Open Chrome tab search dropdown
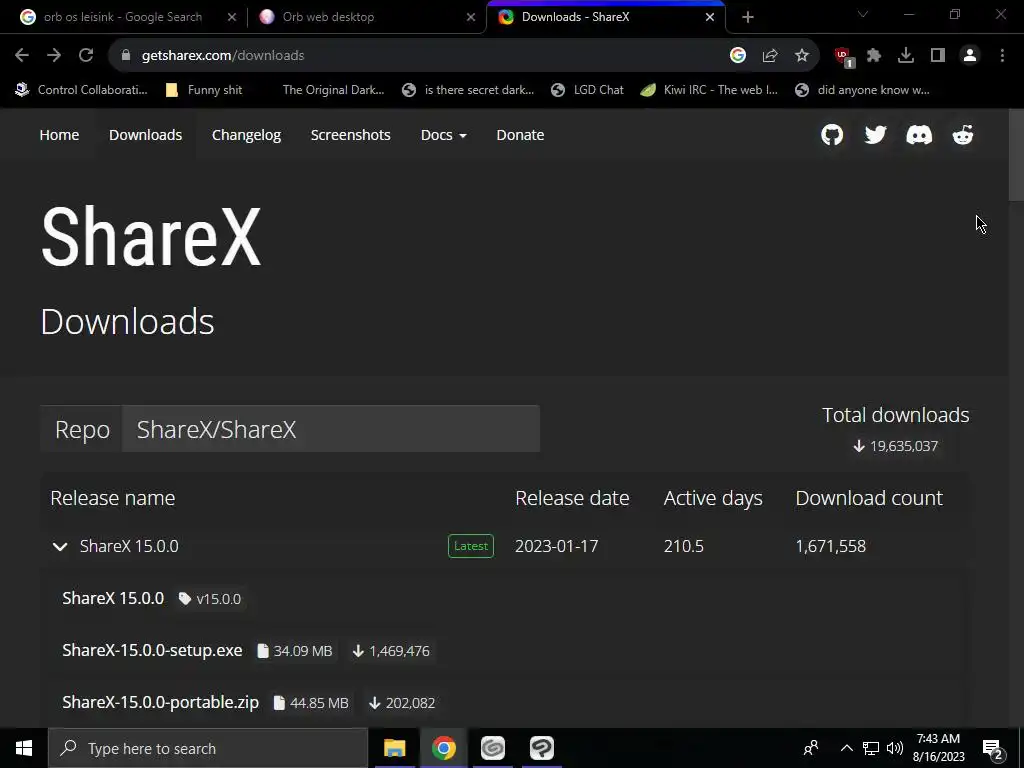This screenshot has width=1024, height=768. (x=863, y=14)
